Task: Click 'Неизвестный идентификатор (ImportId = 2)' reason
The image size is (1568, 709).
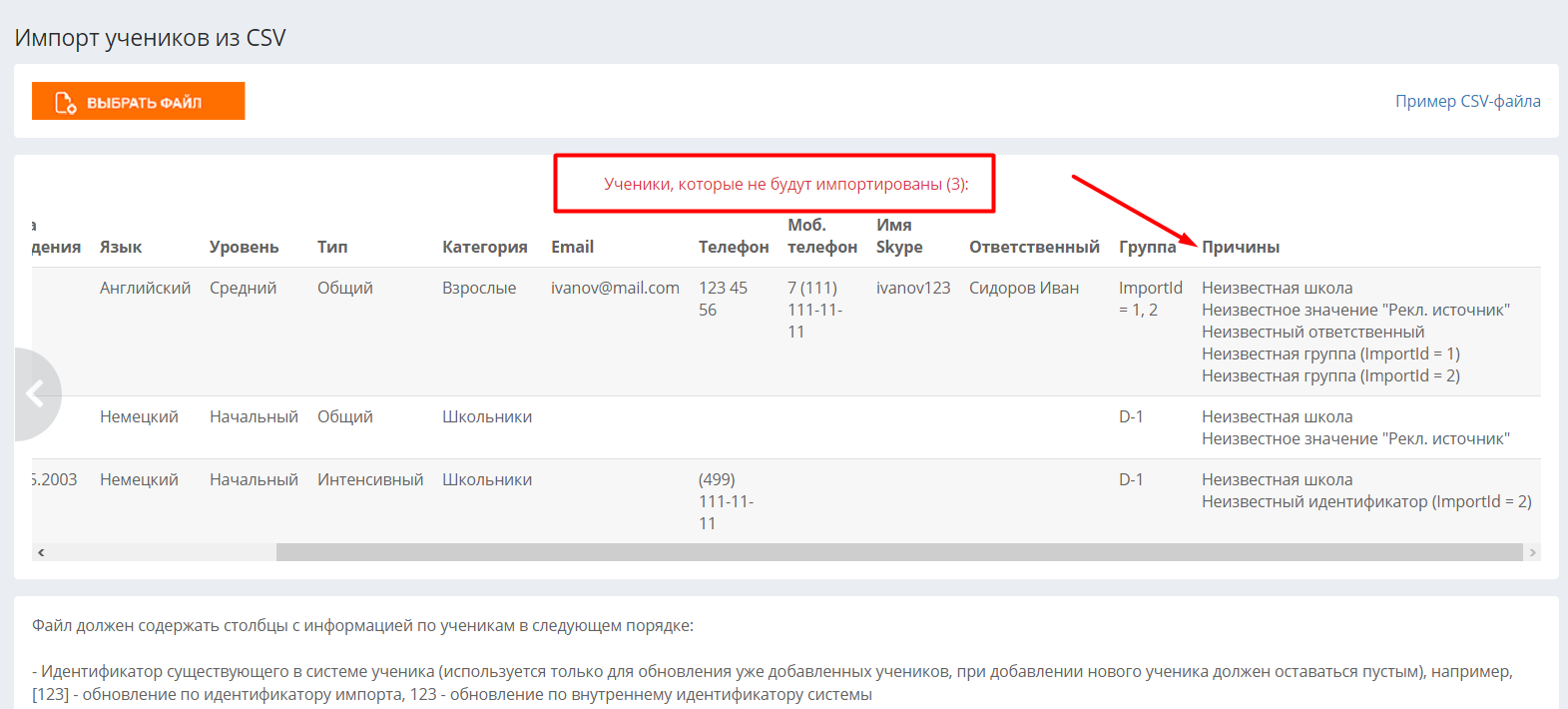Action: 1366,501
